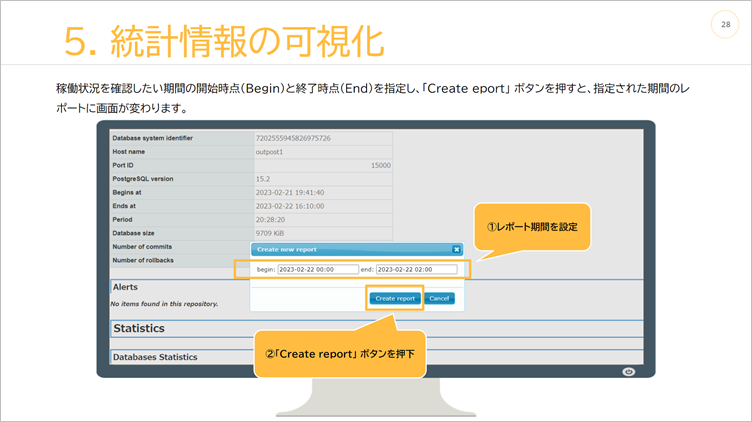This screenshot has height=422, width=752.
Task: Click the PostgreSQL version label
Action: pos(143,178)
